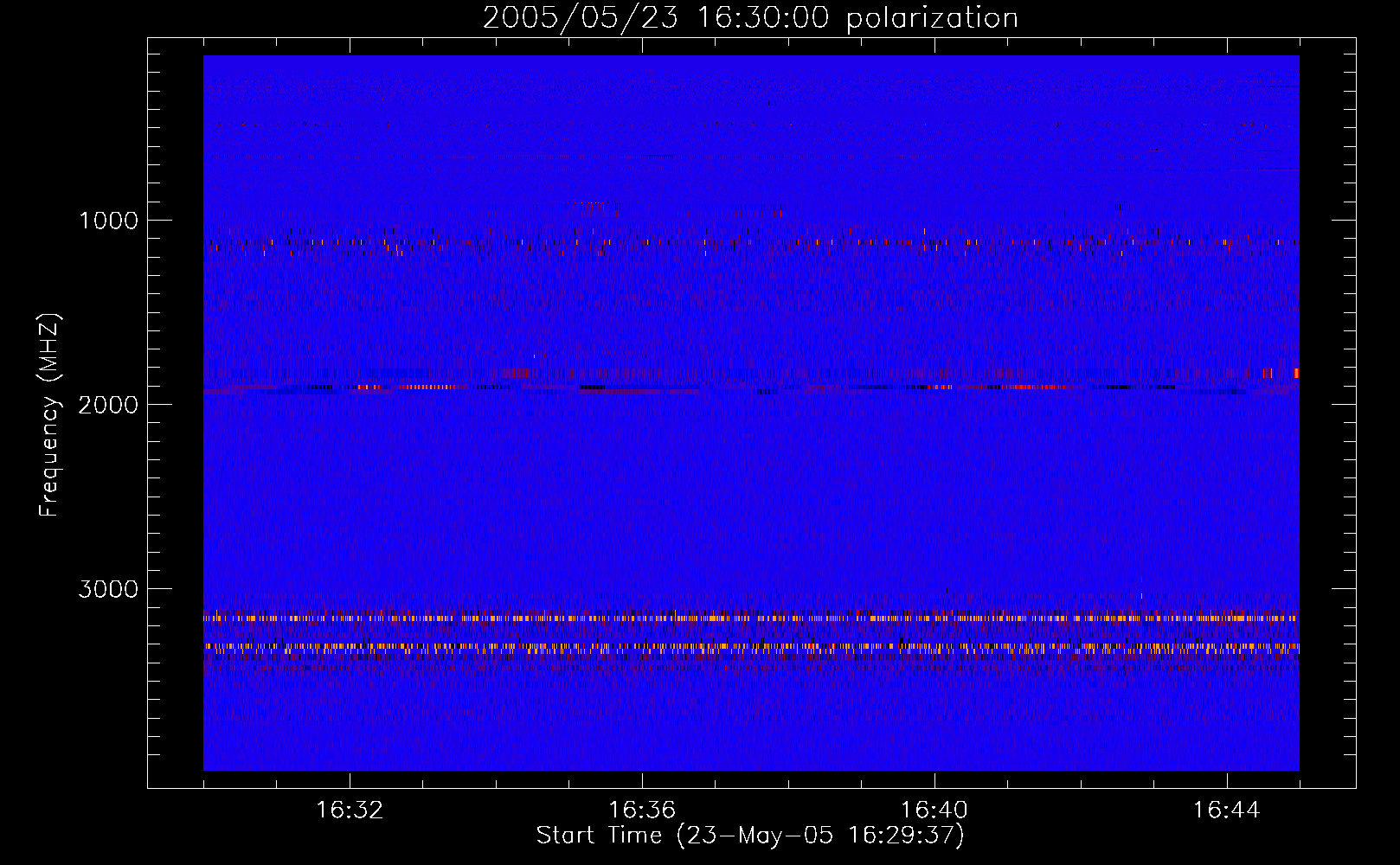Click the 'Frequency (MHZ)' y-axis label
1400x865 pixels.
point(50,415)
